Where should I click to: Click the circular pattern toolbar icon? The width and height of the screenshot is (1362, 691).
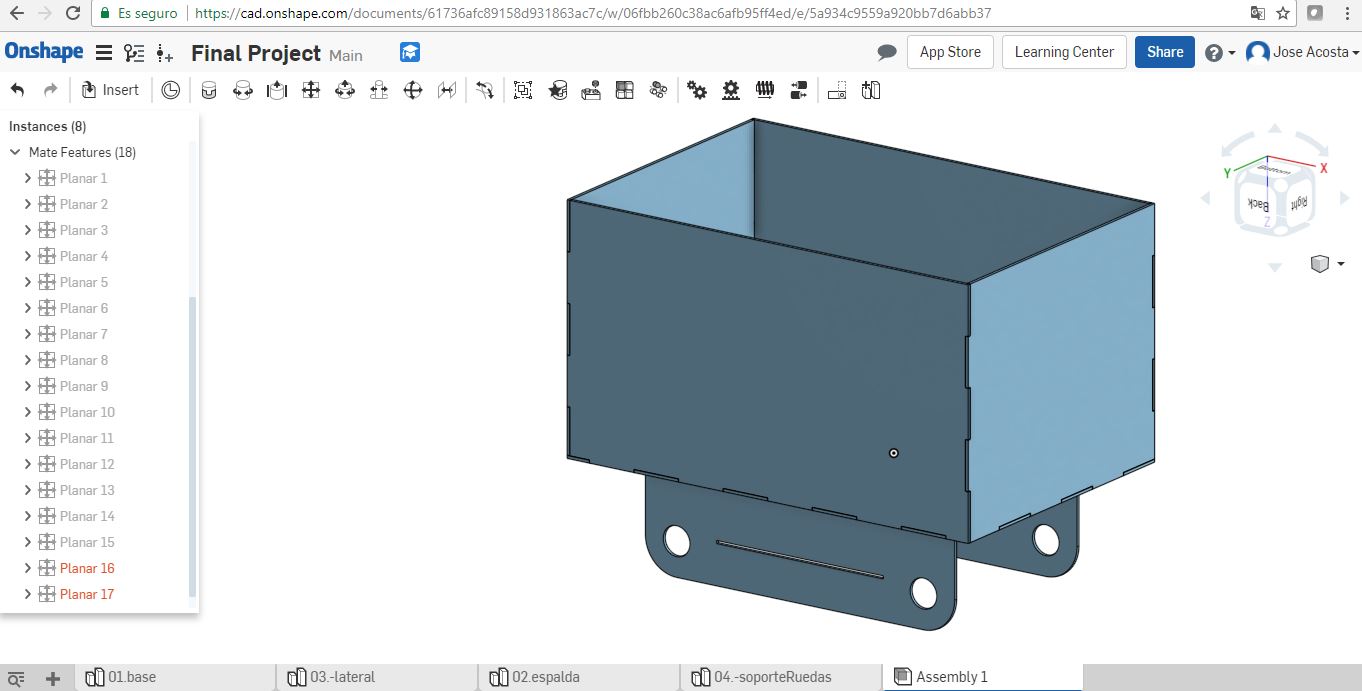pos(658,90)
